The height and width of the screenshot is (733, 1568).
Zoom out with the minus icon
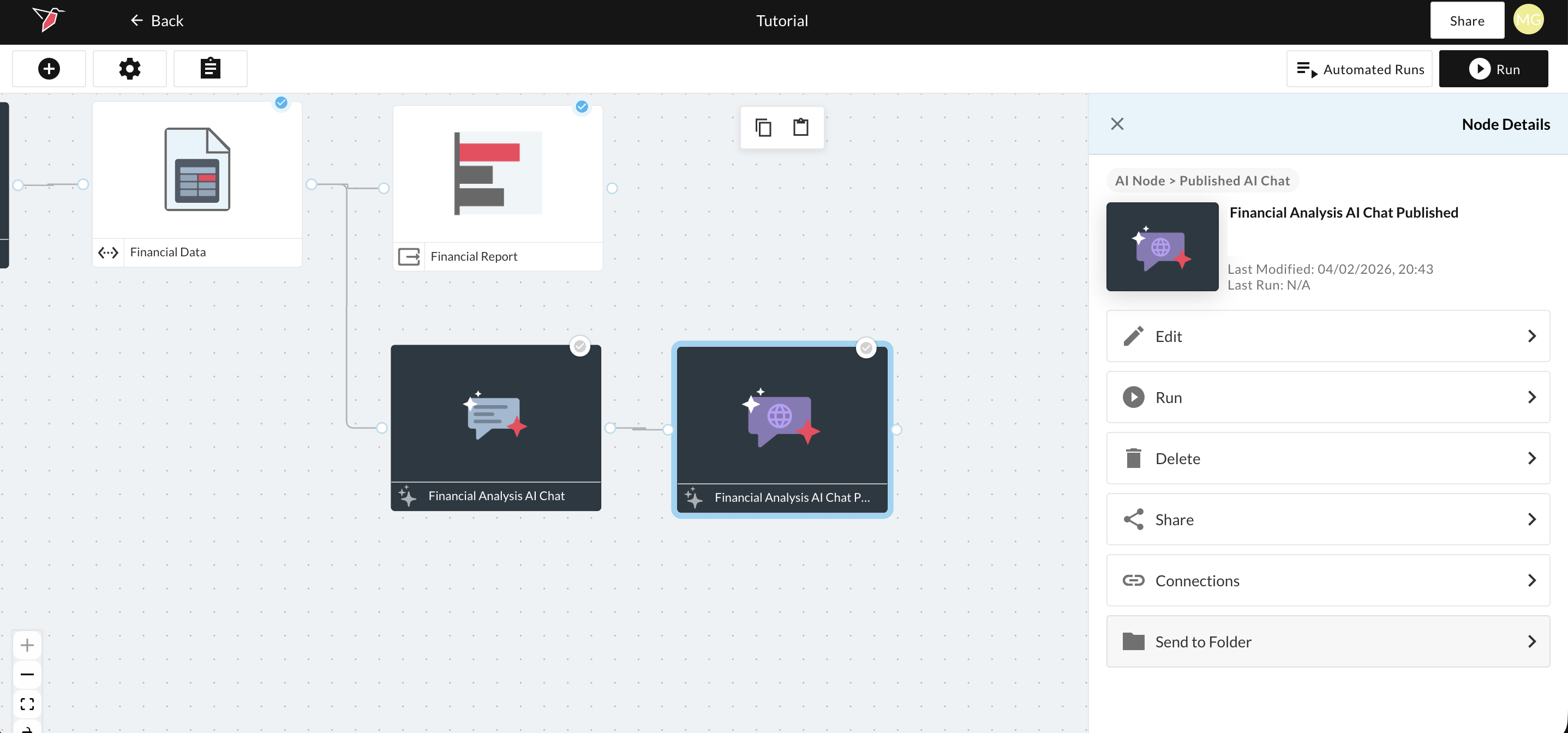tap(27, 674)
